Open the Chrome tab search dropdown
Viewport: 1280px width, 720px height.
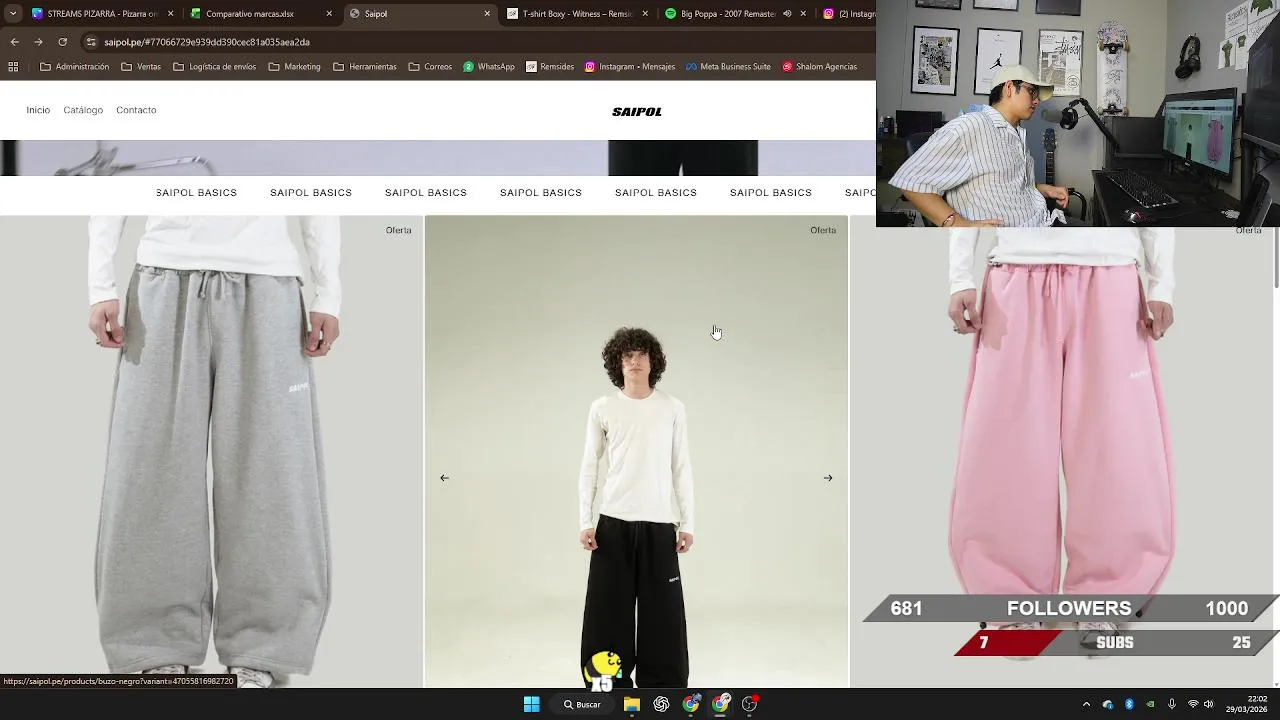click(13, 14)
